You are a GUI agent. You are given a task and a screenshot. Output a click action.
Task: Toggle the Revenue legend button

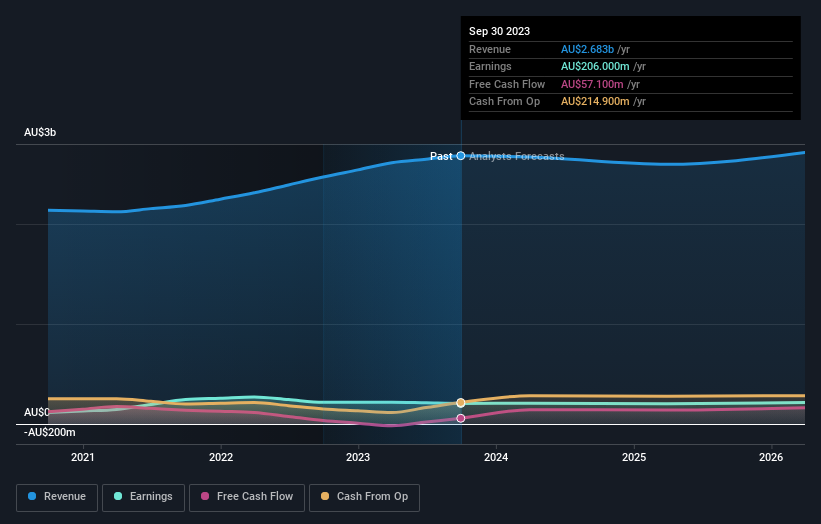(x=57, y=497)
